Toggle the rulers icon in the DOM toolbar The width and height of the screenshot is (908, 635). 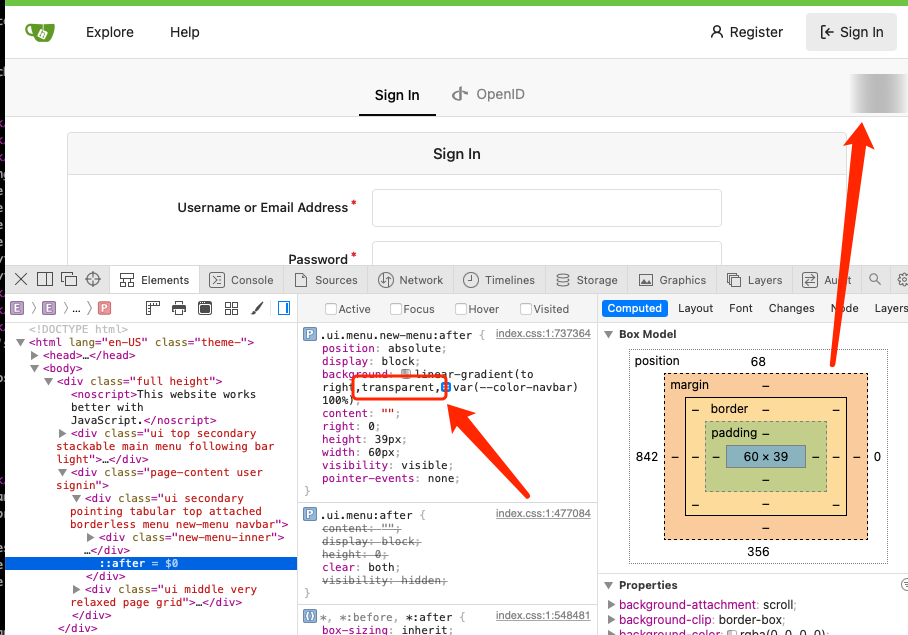pos(153,308)
